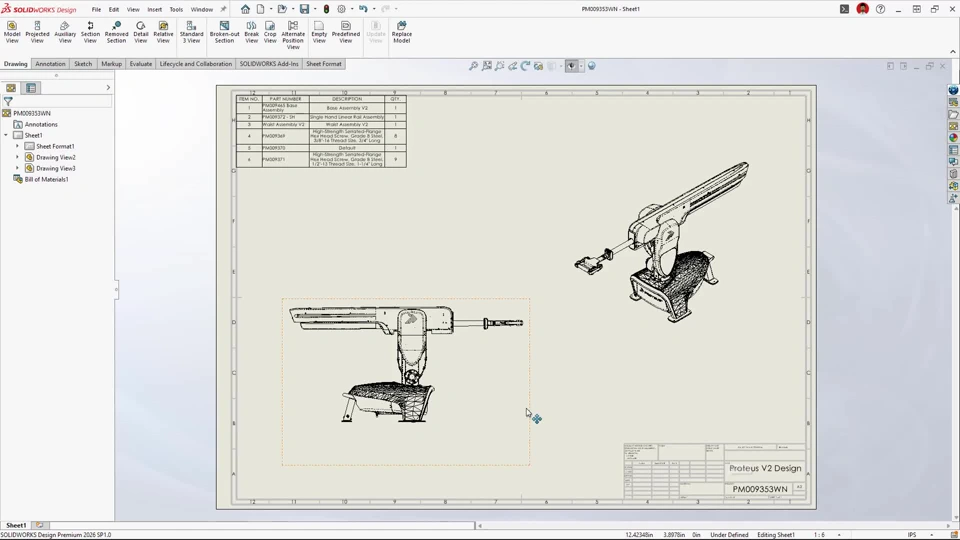Activate the Section View tool
The image size is (960, 540).
(90, 32)
